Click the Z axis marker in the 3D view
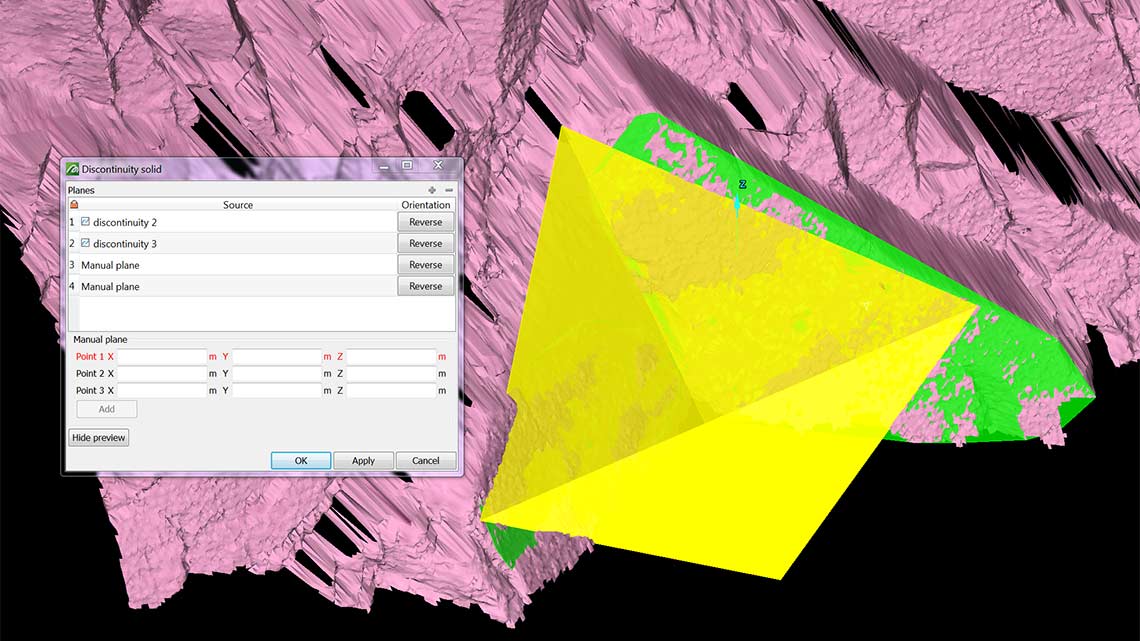Image resolution: width=1140 pixels, height=641 pixels. [742, 185]
